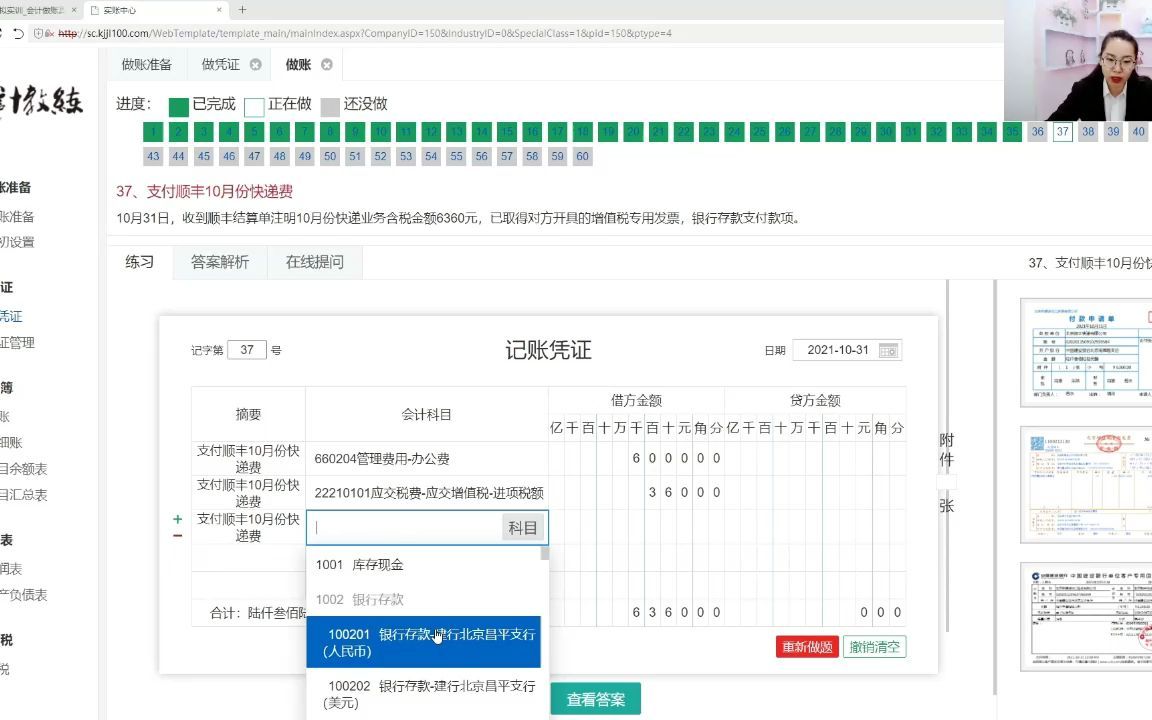
Task: Click the green plus to add a voucher row
Action: coord(177,519)
